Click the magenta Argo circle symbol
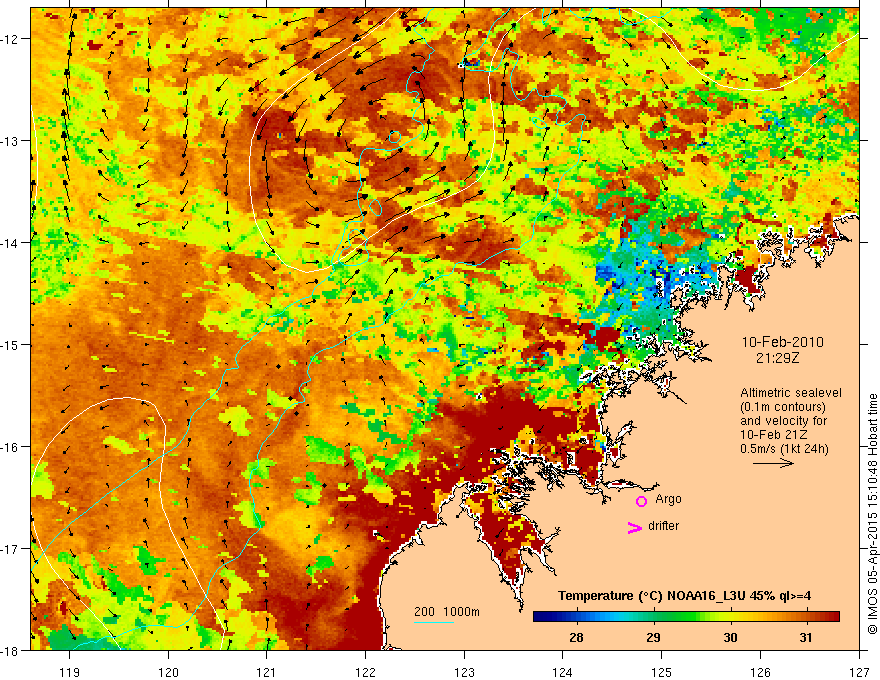The height and width of the screenshot is (680, 880). [641, 501]
